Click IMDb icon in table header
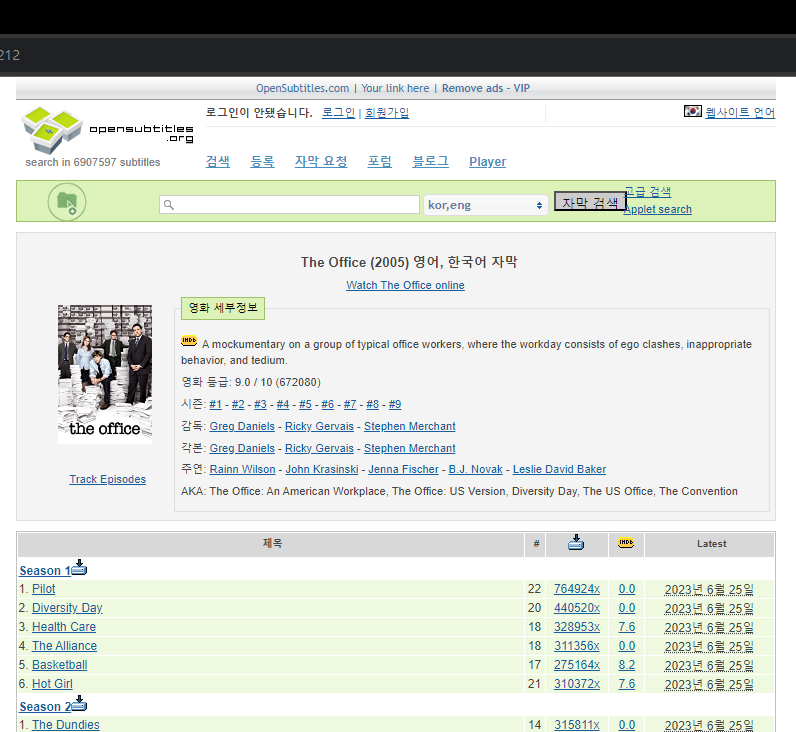This screenshot has width=796, height=732. pyautogui.click(x=626, y=543)
